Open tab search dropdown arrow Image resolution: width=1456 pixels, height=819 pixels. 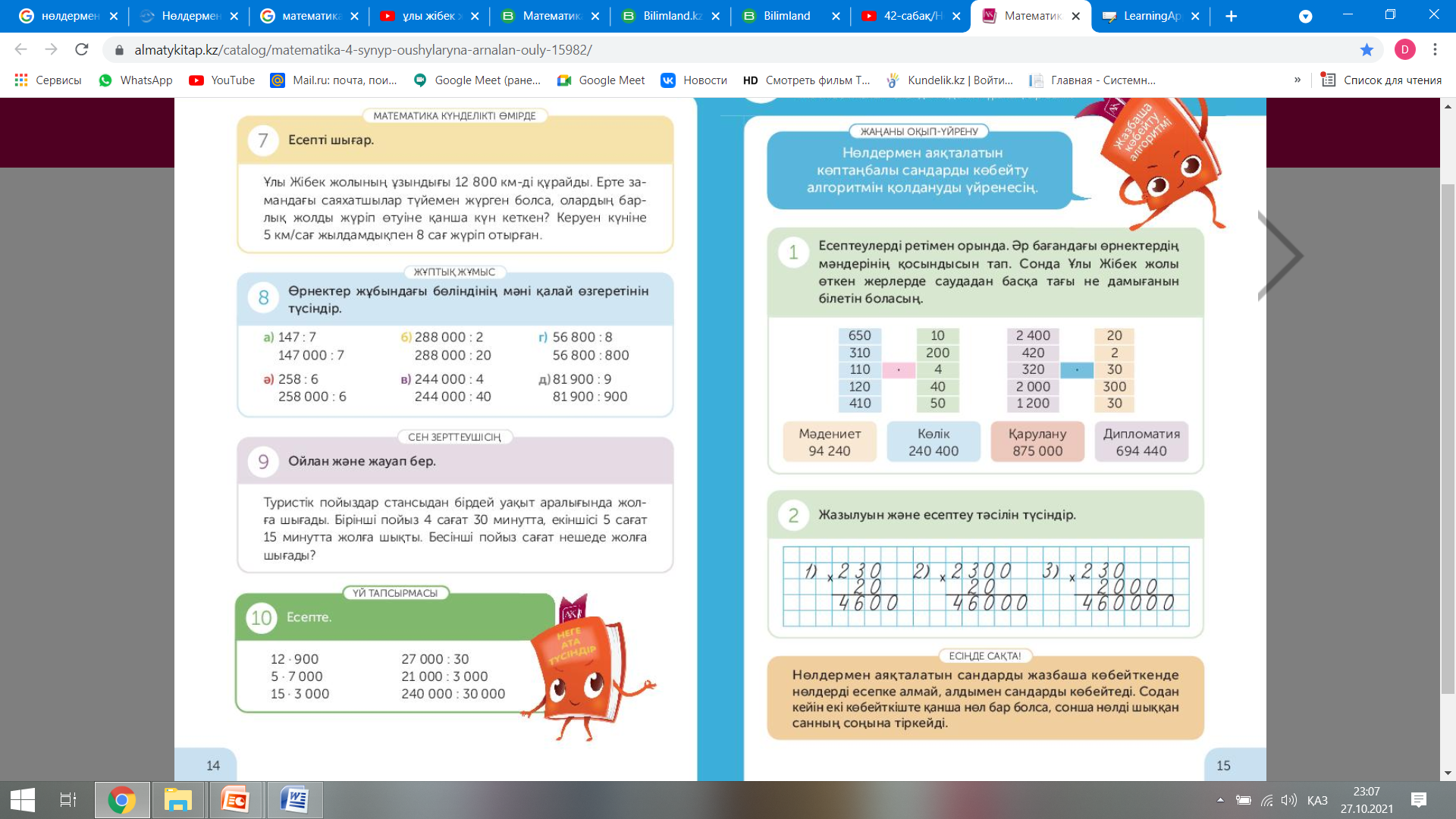pyautogui.click(x=1305, y=16)
